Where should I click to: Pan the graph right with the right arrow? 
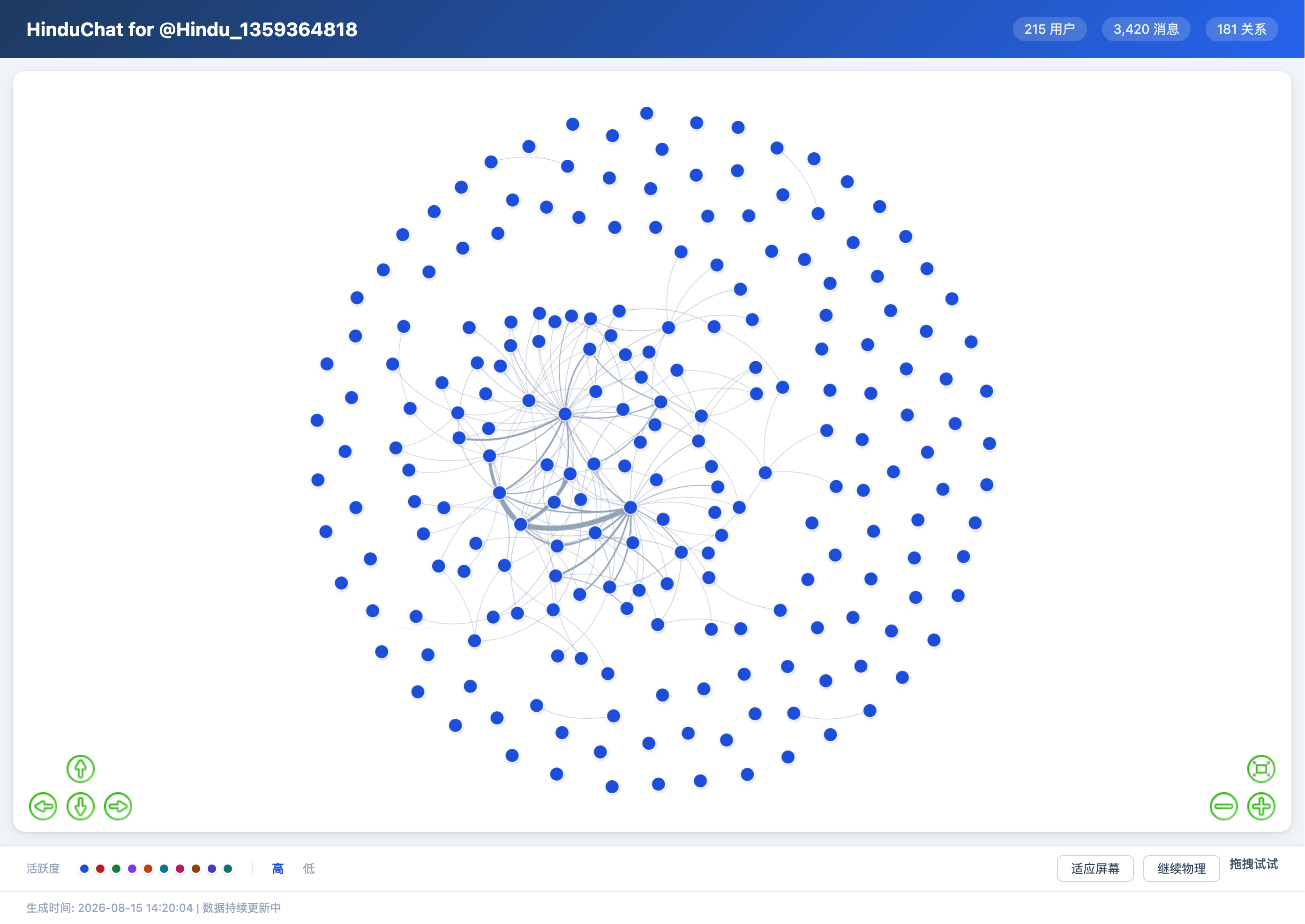tap(118, 806)
